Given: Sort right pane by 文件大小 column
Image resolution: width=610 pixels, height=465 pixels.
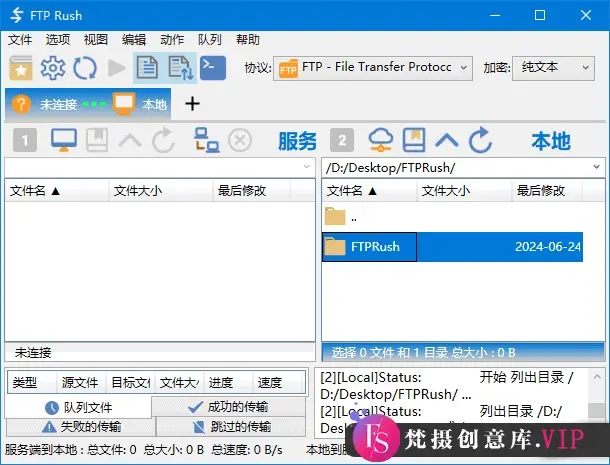Looking at the screenshot, I should pyautogui.click(x=464, y=191).
